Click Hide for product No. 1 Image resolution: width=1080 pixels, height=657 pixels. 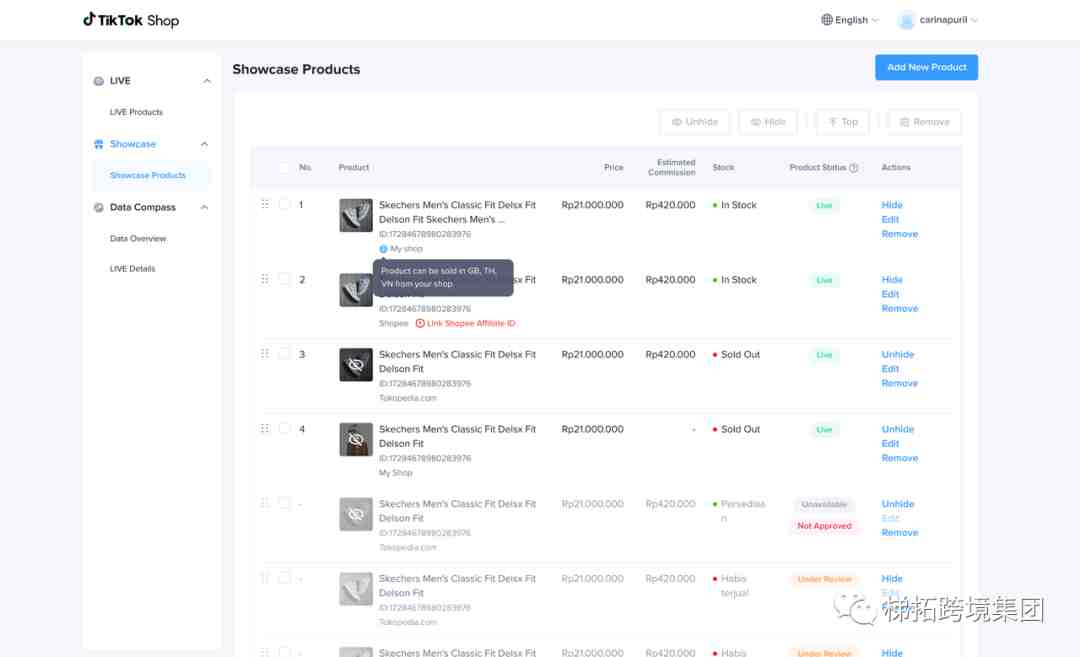pos(892,205)
